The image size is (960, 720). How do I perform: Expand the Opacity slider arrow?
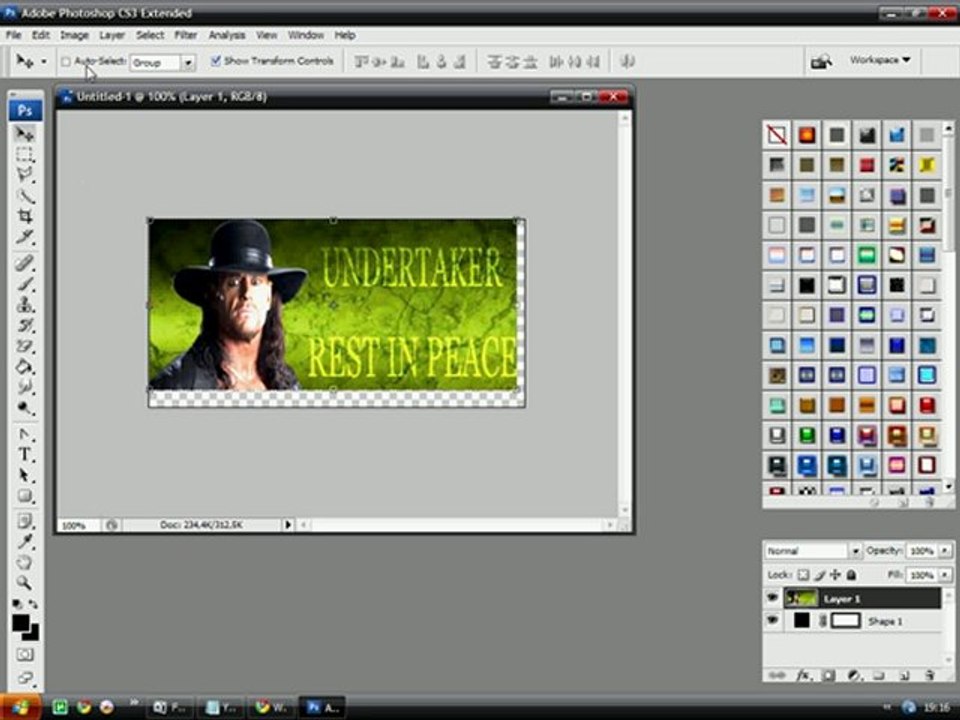tap(945, 551)
